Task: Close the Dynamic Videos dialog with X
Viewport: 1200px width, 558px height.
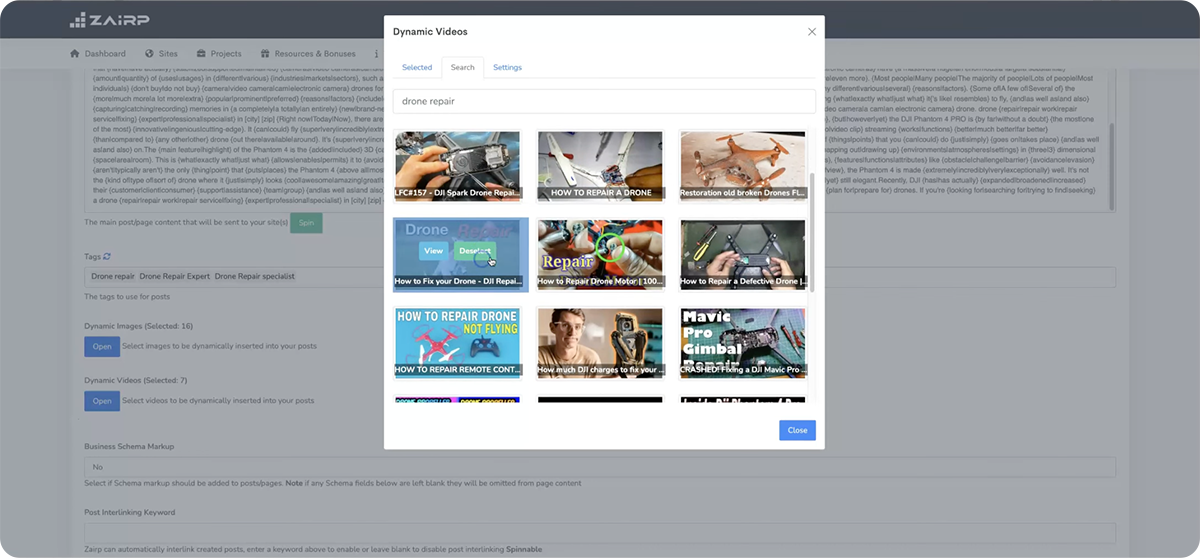Action: [x=811, y=32]
